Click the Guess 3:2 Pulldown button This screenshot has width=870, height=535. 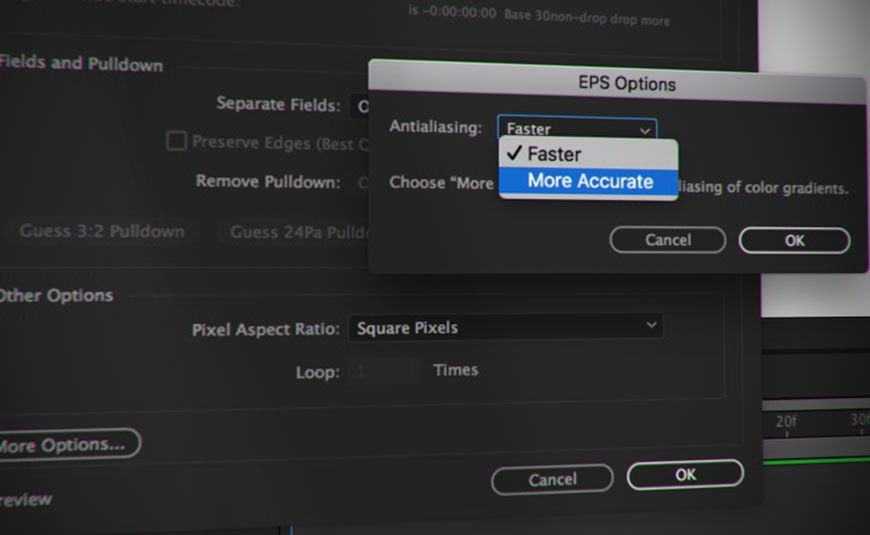pyautogui.click(x=102, y=232)
